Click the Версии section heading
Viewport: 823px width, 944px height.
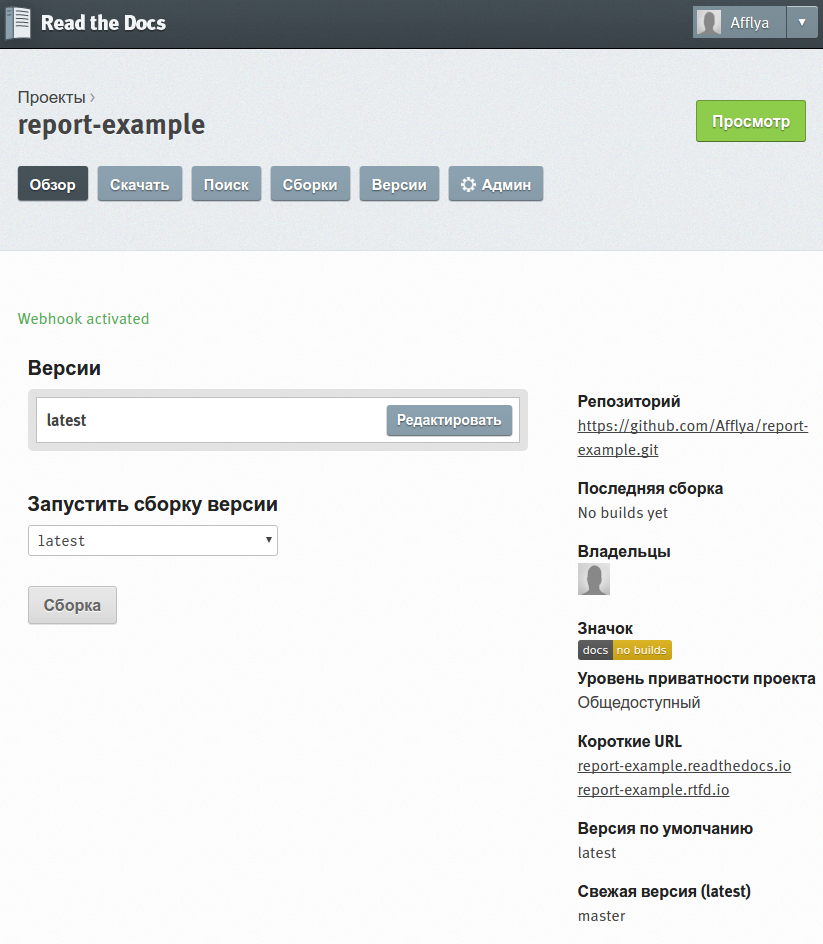64,368
